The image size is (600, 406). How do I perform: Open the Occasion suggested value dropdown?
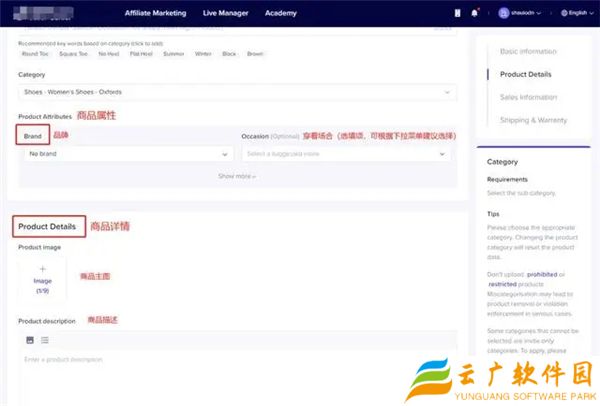346,154
